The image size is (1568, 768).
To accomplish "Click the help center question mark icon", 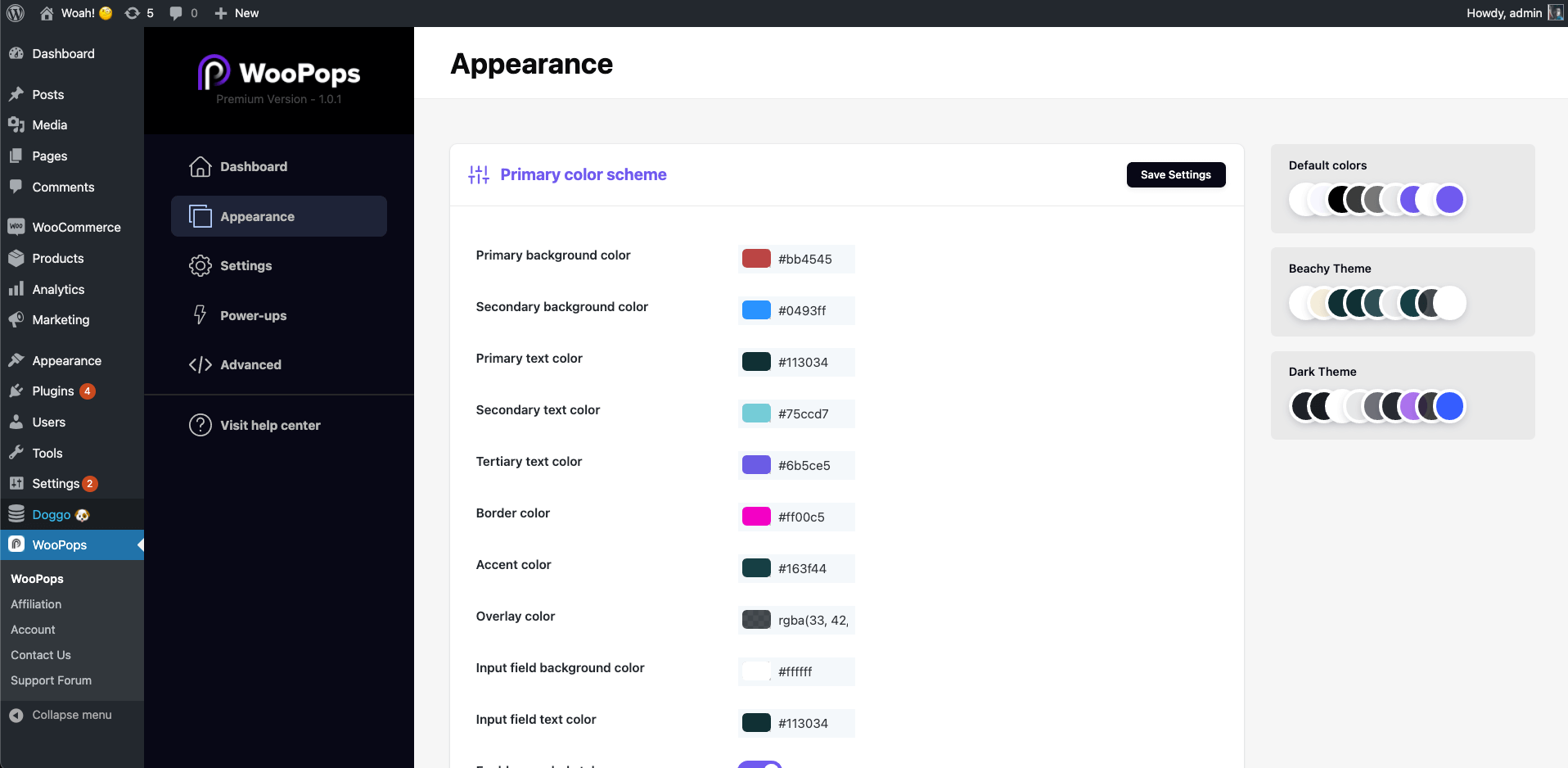I will (200, 425).
